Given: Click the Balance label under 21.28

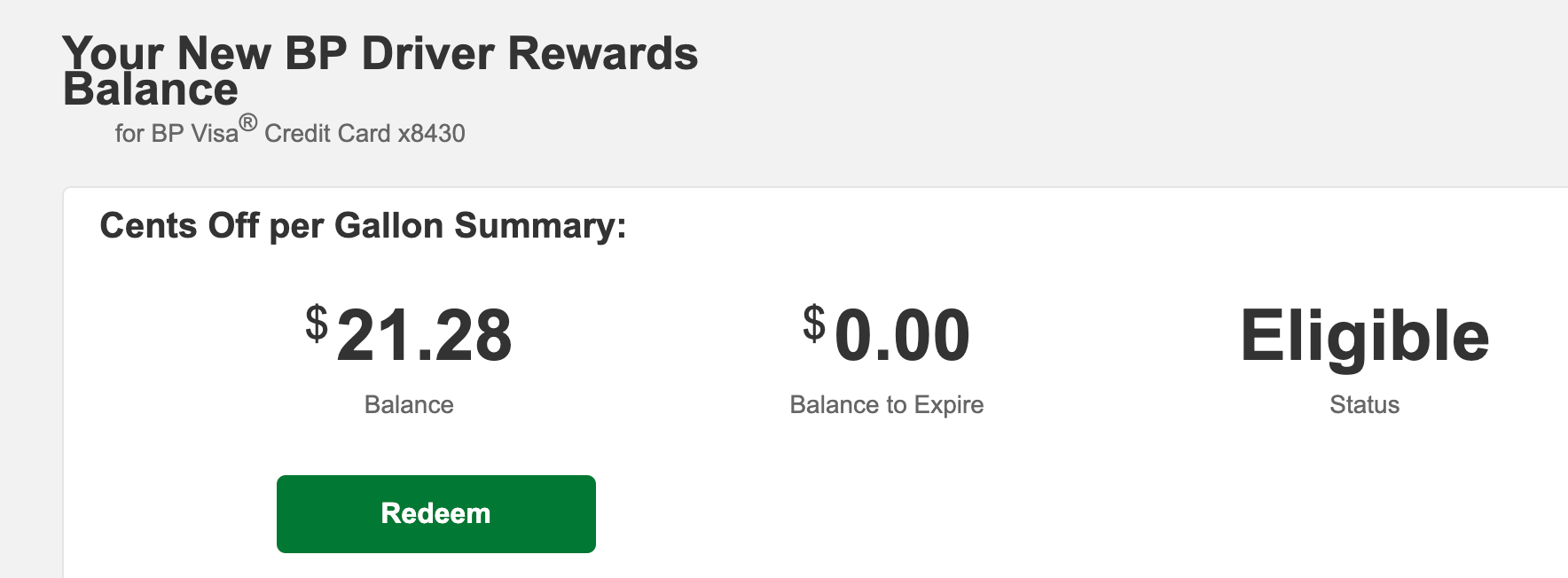Looking at the screenshot, I should click(x=409, y=405).
